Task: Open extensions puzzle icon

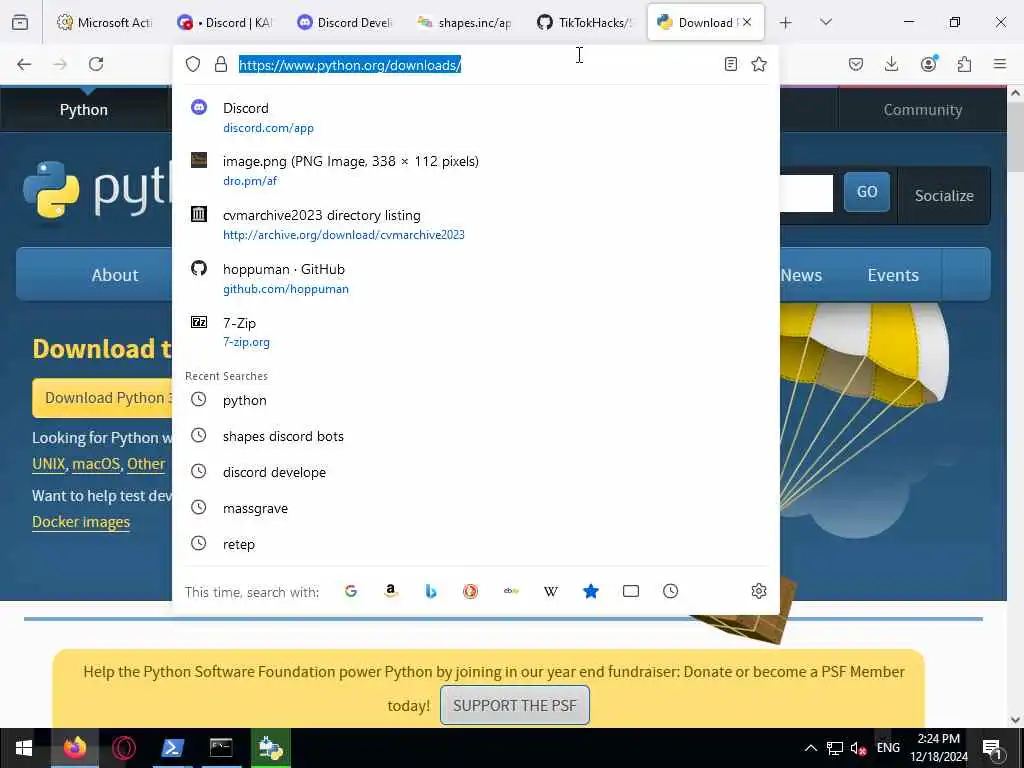Action: pos(964,64)
